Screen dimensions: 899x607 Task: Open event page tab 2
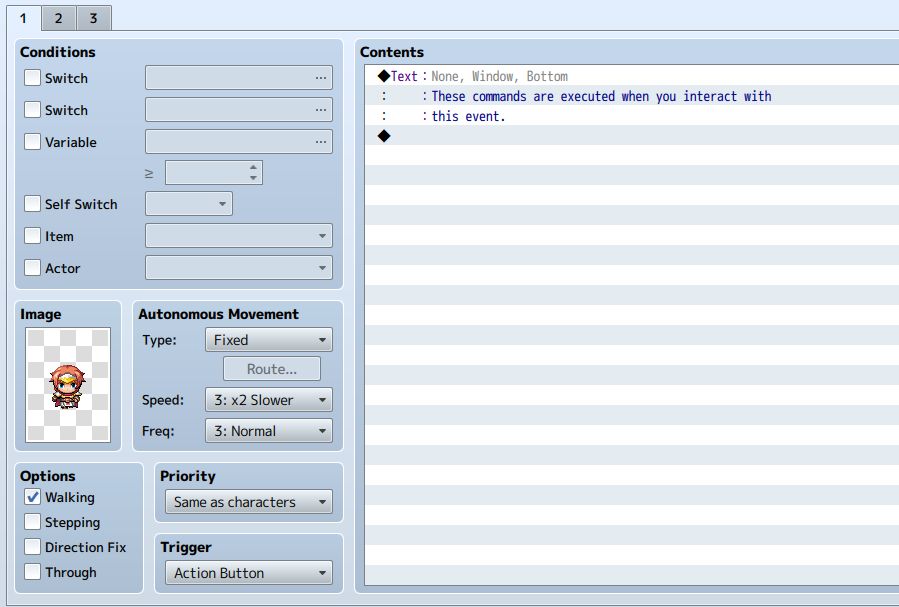point(58,18)
